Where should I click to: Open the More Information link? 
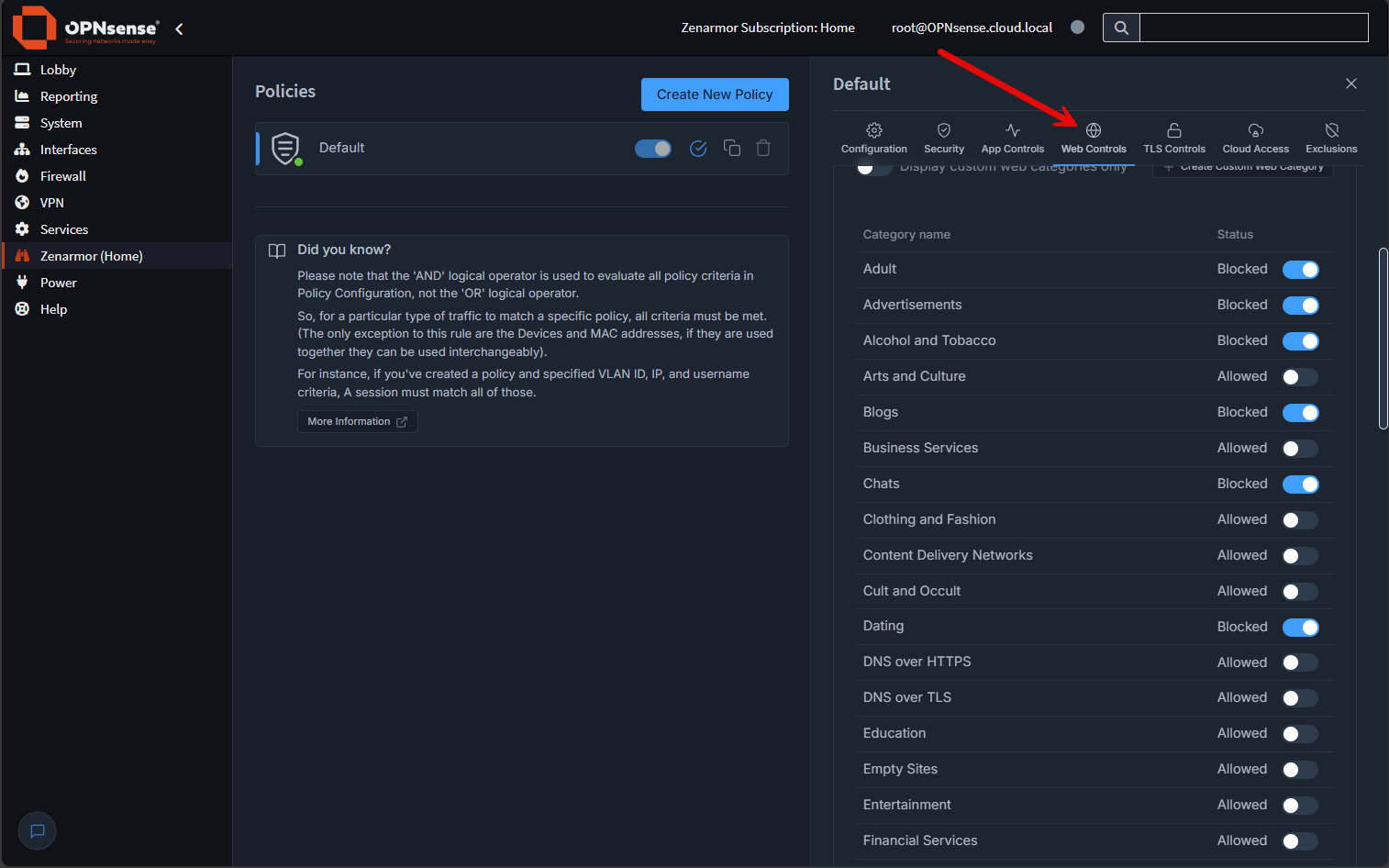[357, 420]
